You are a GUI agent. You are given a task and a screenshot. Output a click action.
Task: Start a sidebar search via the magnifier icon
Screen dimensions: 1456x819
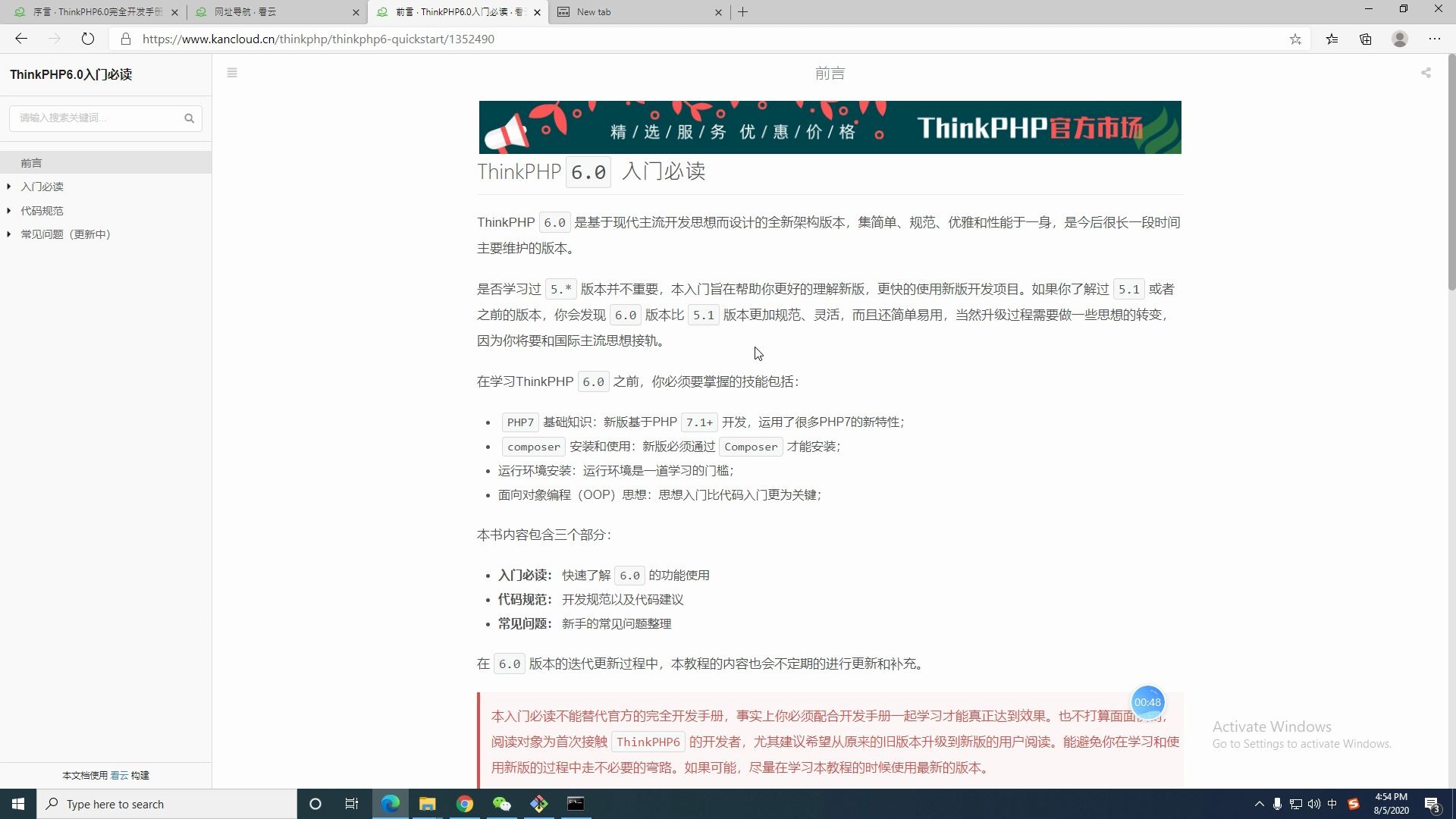click(190, 118)
